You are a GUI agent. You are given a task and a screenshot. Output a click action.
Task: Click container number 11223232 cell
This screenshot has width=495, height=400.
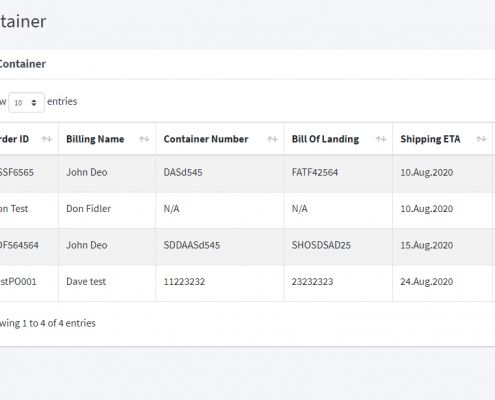[x=220, y=283]
